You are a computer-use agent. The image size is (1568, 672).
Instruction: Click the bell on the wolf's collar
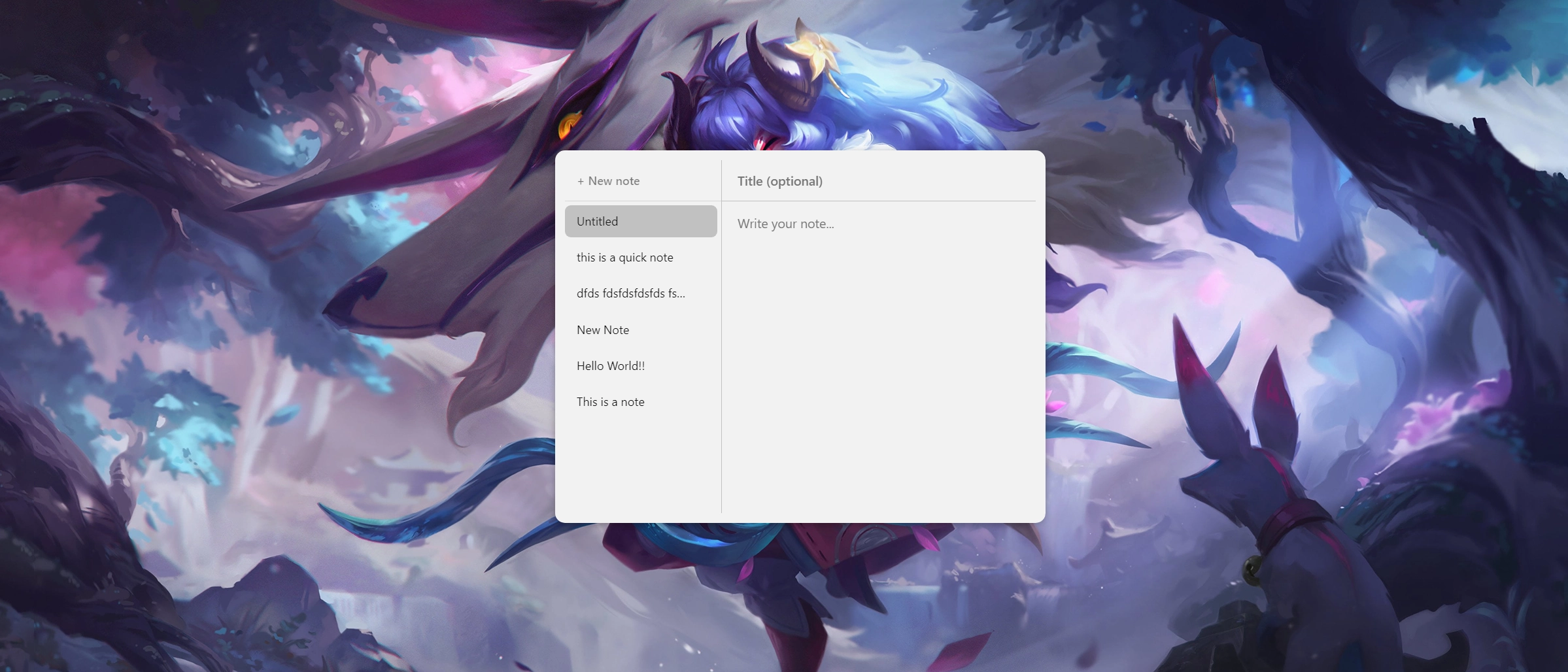pyautogui.click(x=1252, y=569)
